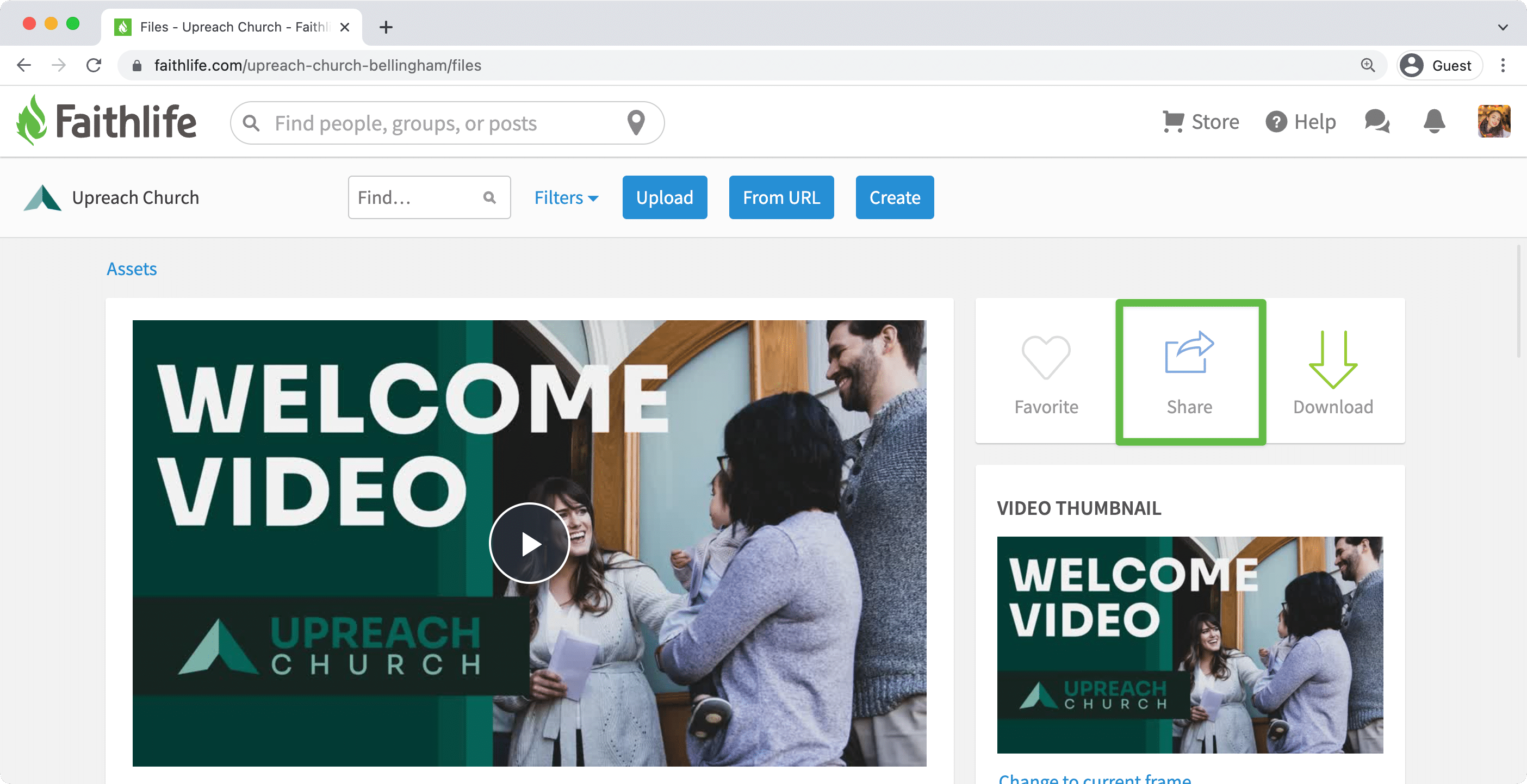Go forward in browser history
1527x784 pixels.
(59, 65)
